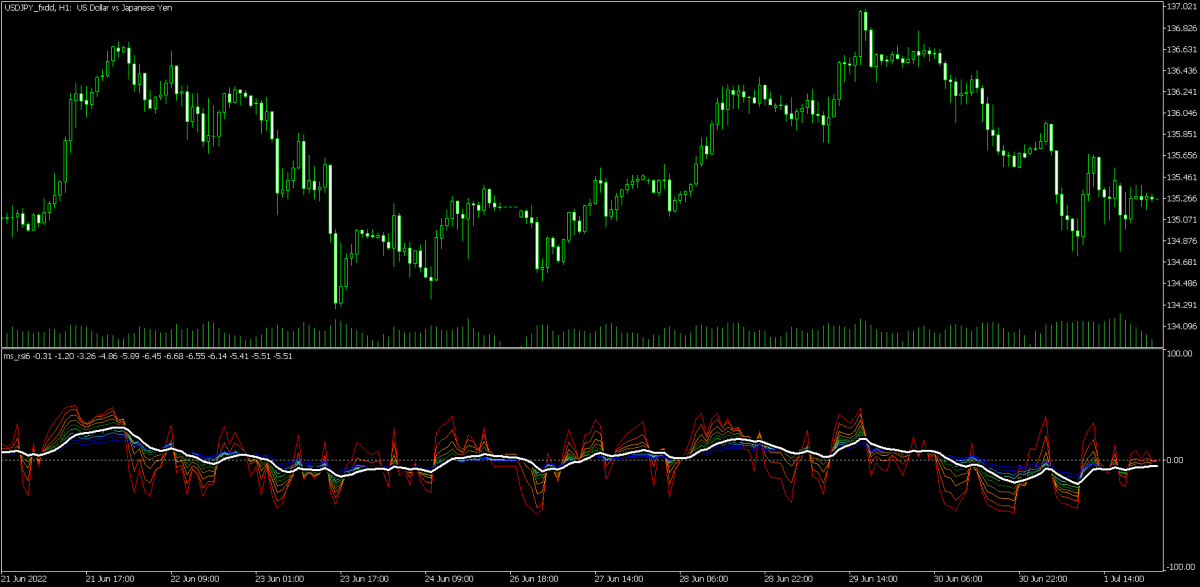Click the -100.00 indicator scale label
1200x587 pixels.
[x=1181, y=567]
